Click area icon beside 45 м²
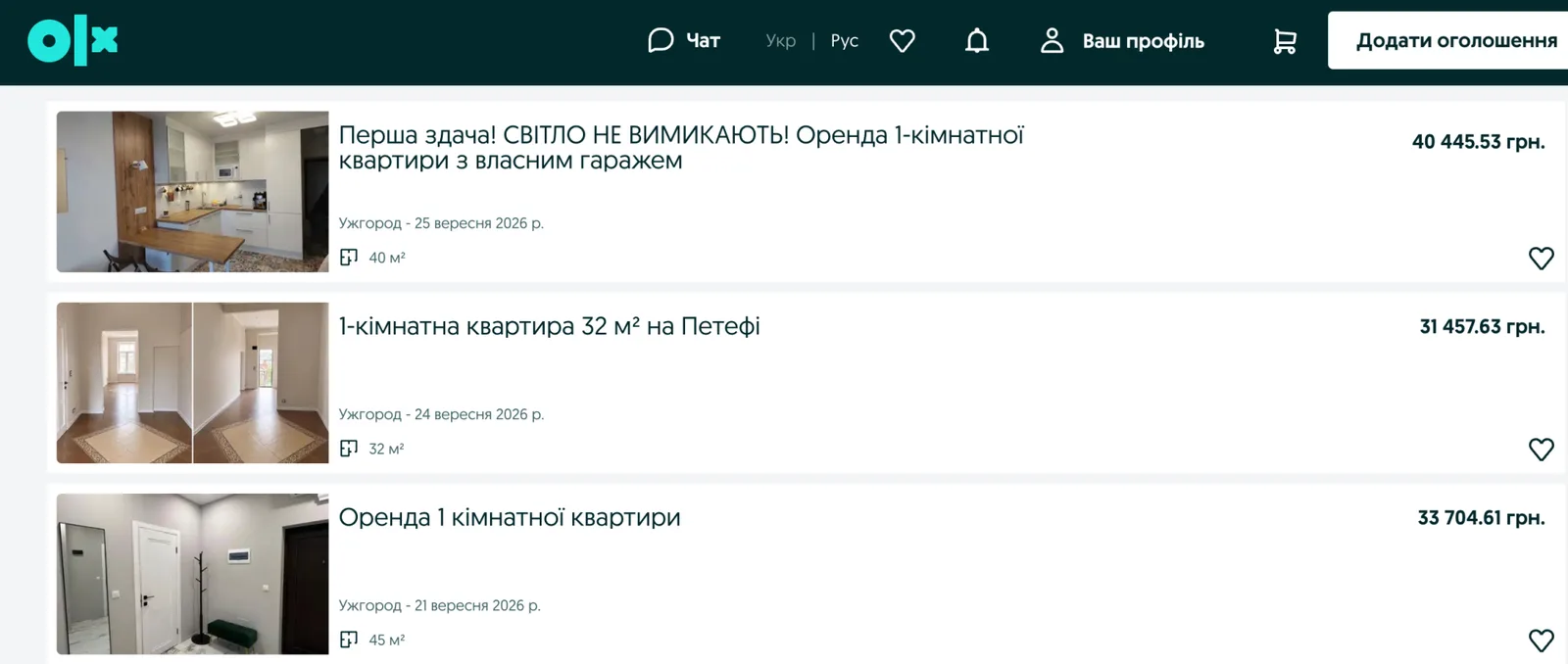Screen dimensions: 1568x664 pos(349,640)
